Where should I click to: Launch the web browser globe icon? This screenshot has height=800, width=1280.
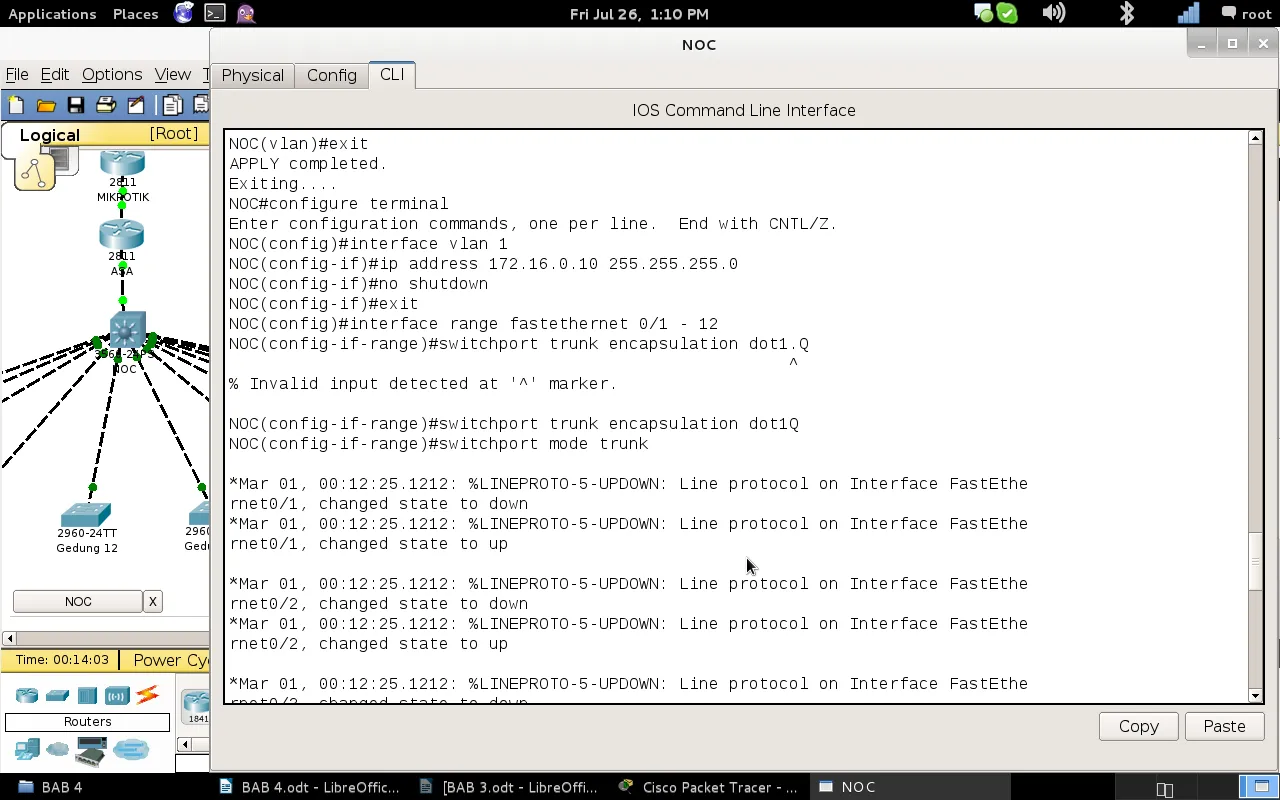click(x=183, y=13)
